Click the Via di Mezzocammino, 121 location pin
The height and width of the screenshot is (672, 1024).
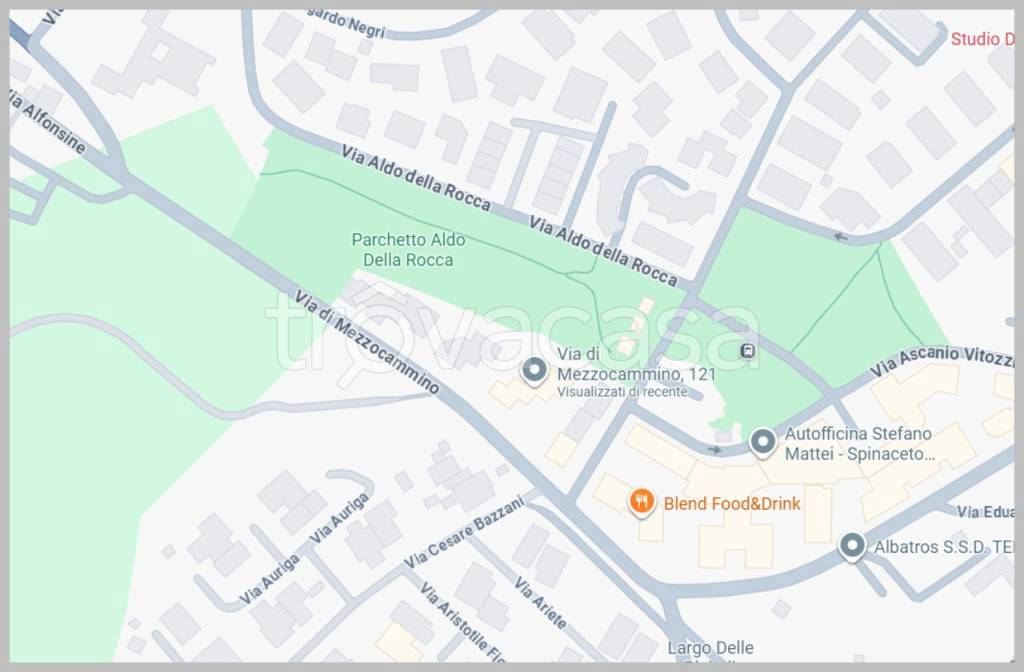point(534,371)
